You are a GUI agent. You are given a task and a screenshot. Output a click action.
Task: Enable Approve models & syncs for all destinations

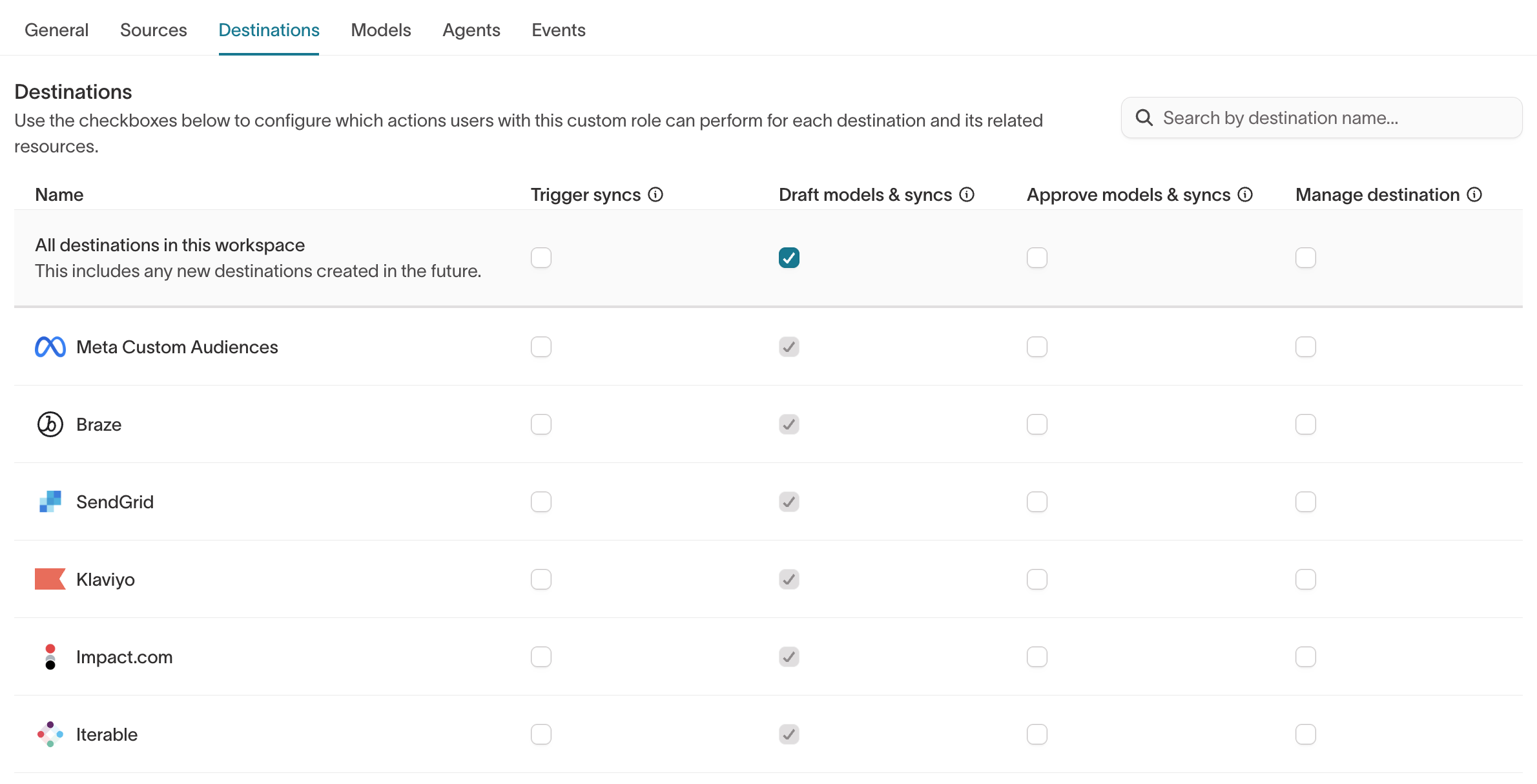tap(1037, 258)
